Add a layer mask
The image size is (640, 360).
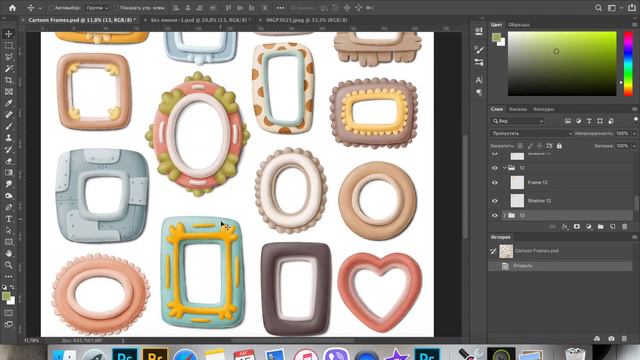(577, 227)
